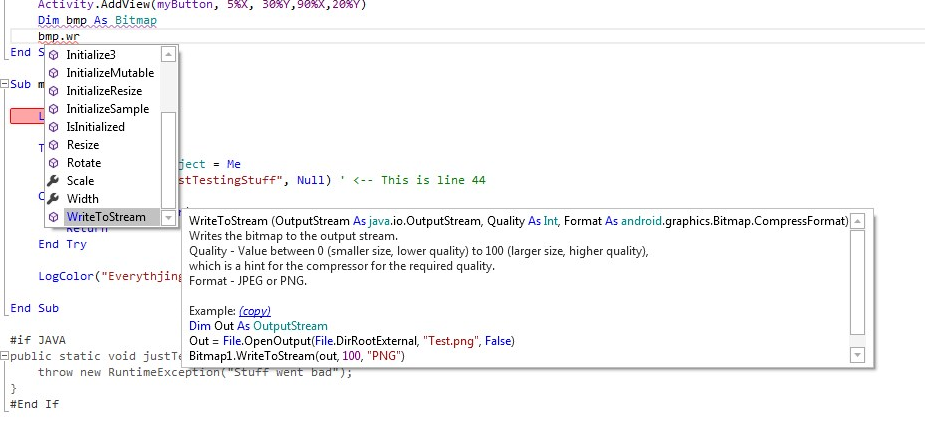Choose IsInitialized from autocomplete
Viewport: 925px width, 425px height.
point(96,127)
